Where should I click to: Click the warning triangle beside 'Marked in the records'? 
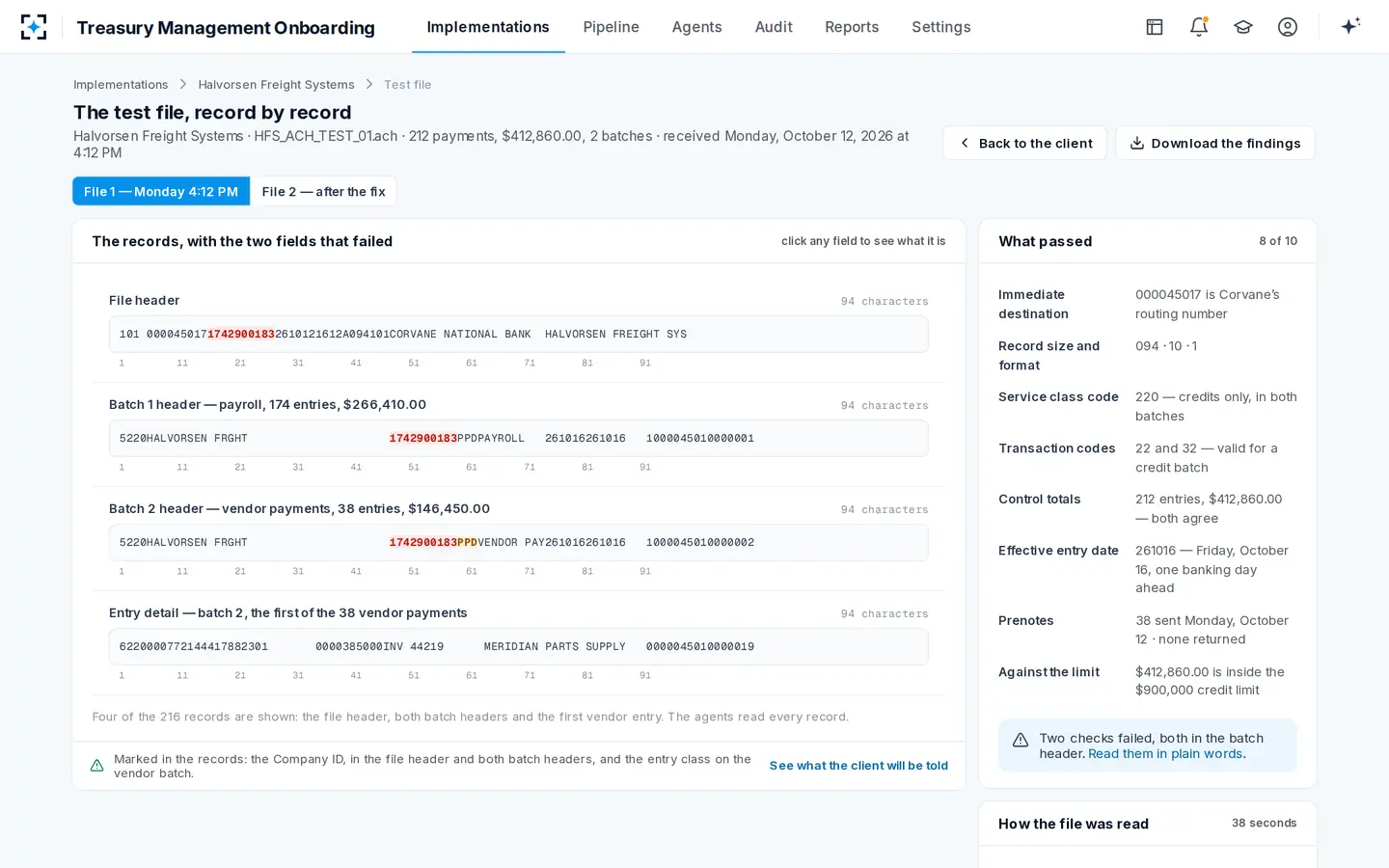(x=97, y=766)
